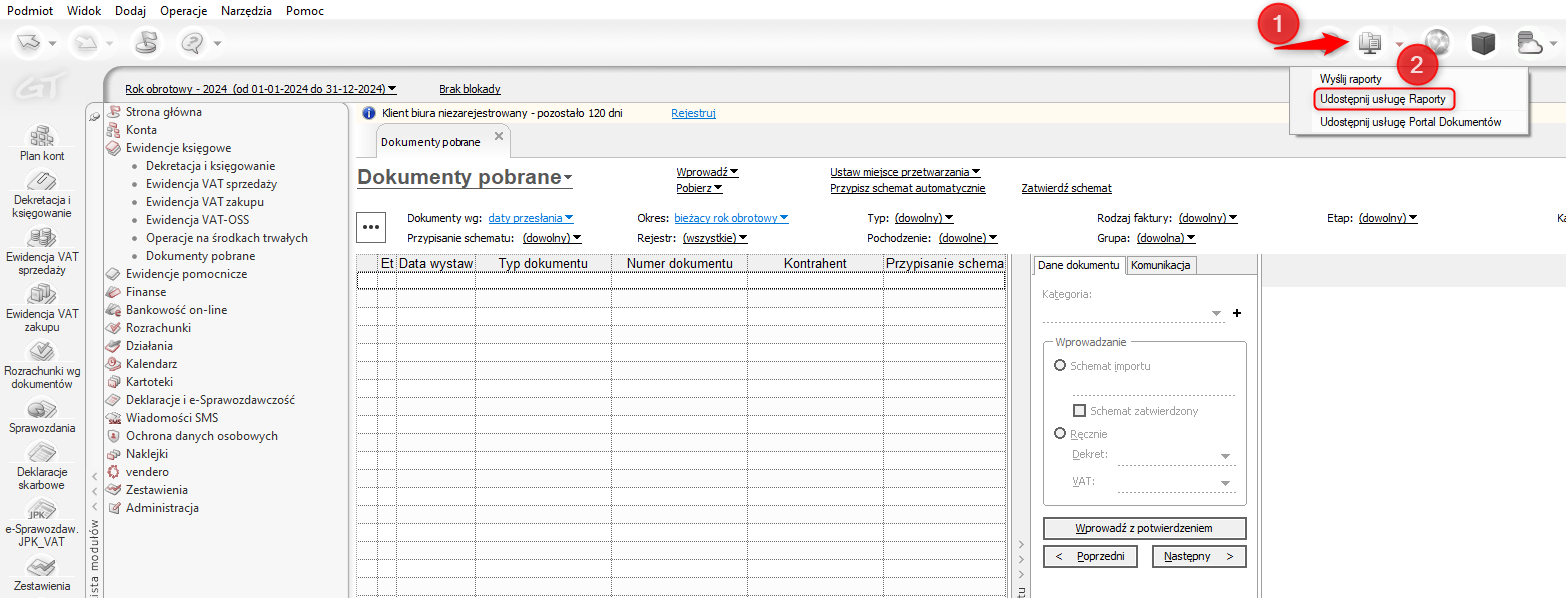Click the reports toolbar icon near arrow
Screen dimensions: 1566x598
tap(1369, 42)
